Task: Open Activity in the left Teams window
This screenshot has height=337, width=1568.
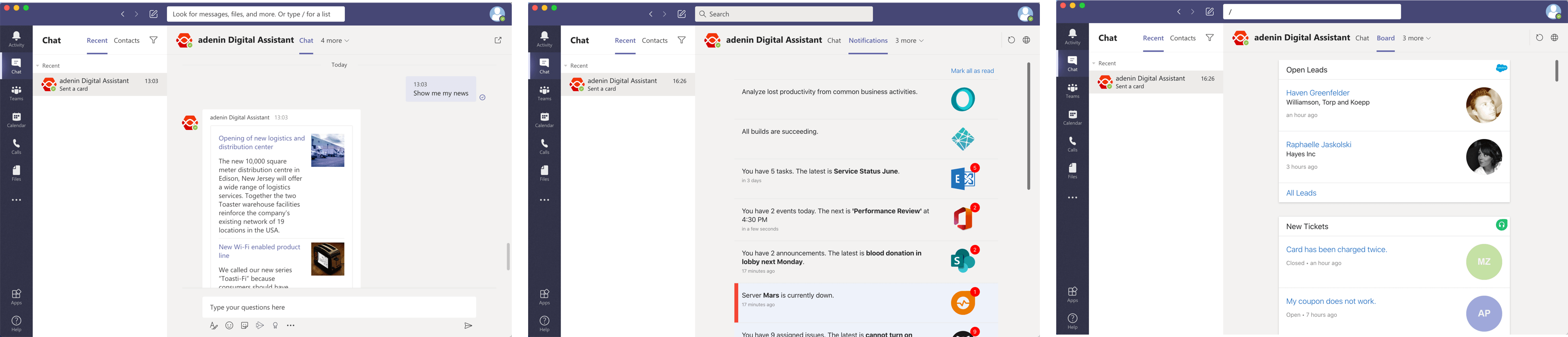Action: (x=16, y=39)
